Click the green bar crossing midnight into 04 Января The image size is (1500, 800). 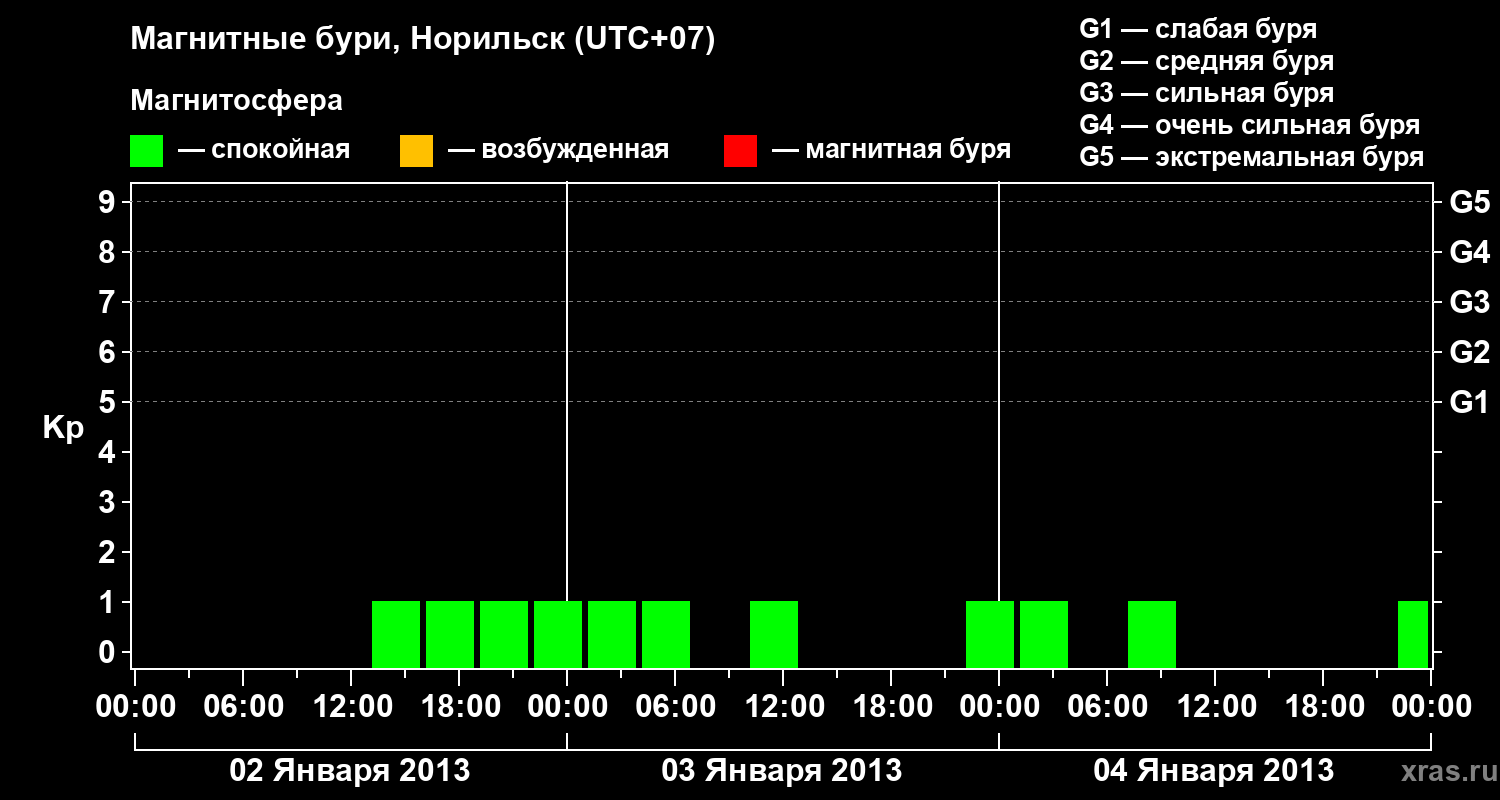pyautogui.click(x=990, y=634)
